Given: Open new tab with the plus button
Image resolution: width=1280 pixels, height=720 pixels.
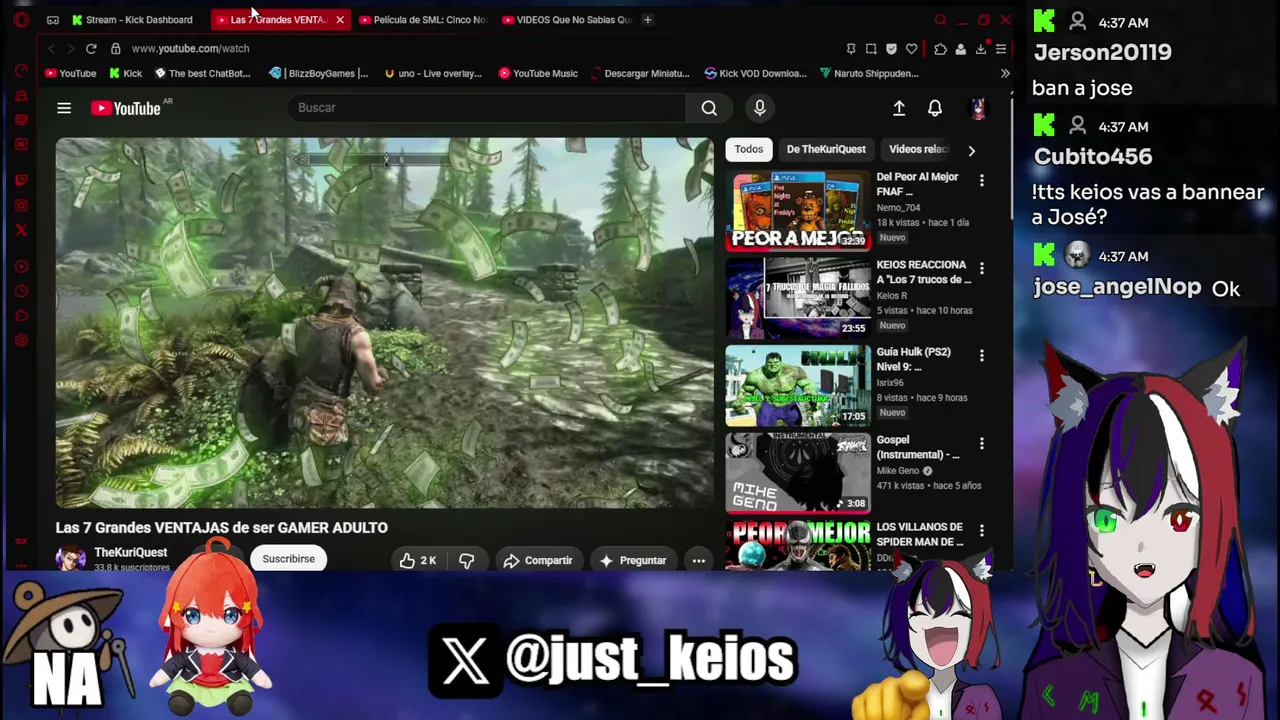Looking at the screenshot, I should pos(647,19).
